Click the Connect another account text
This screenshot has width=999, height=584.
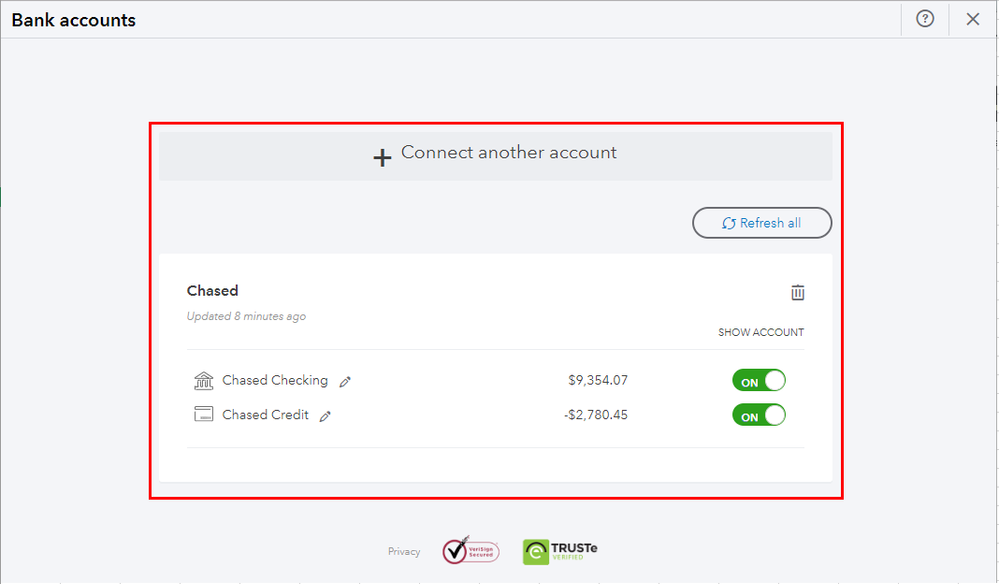click(x=509, y=153)
